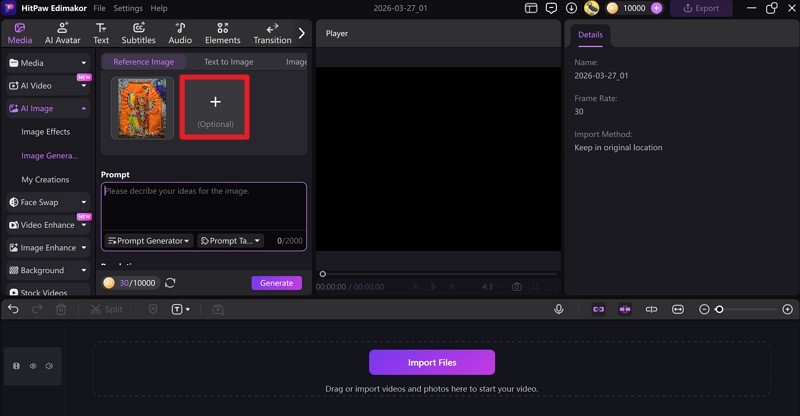Click the undo arrow in timeline toolbar
Image resolution: width=800 pixels, height=416 pixels.
(x=13, y=310)
